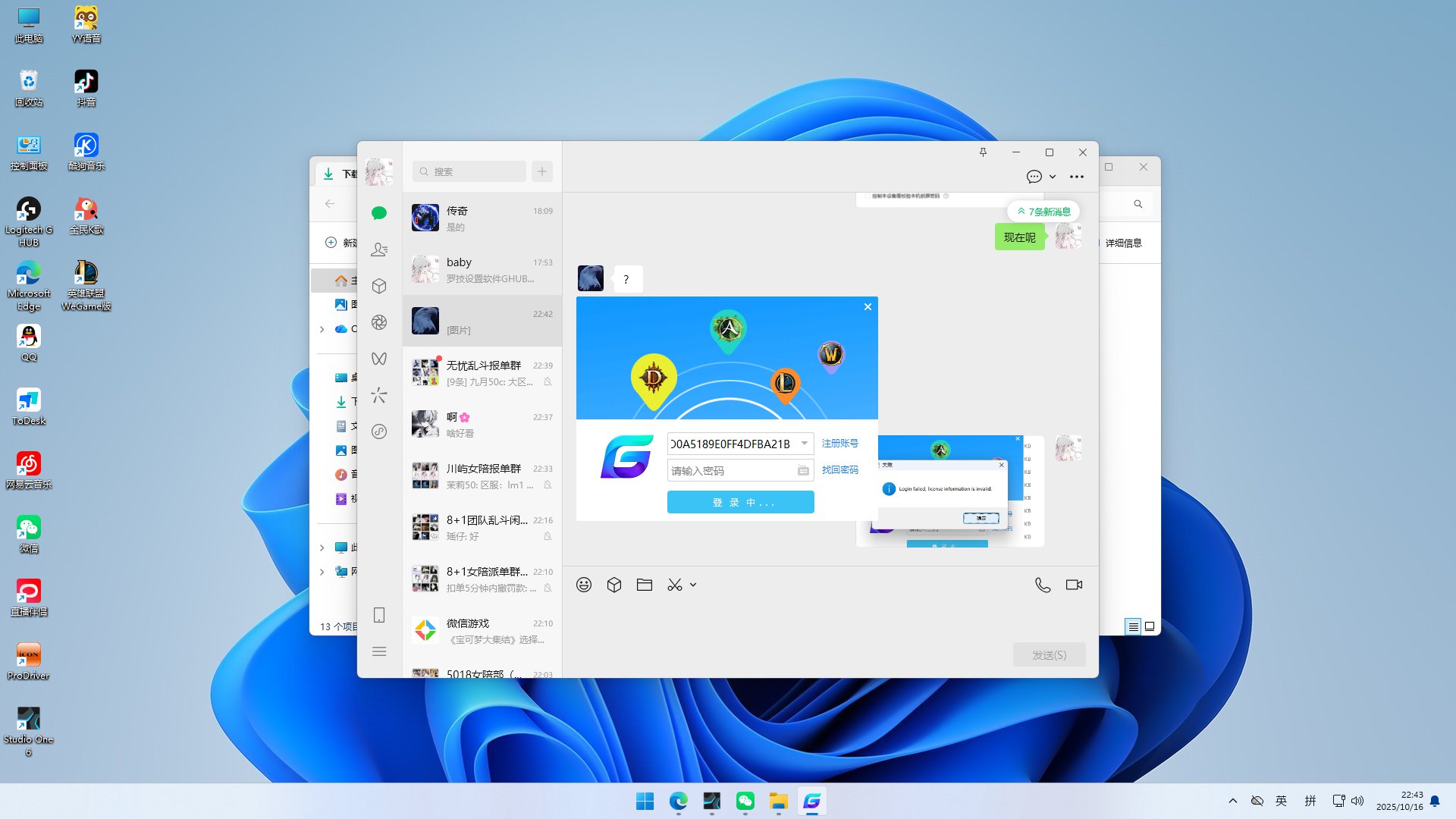Click the 找回密码 link
This screenshot has width=1456, height=819.
(x=839, y=470)
